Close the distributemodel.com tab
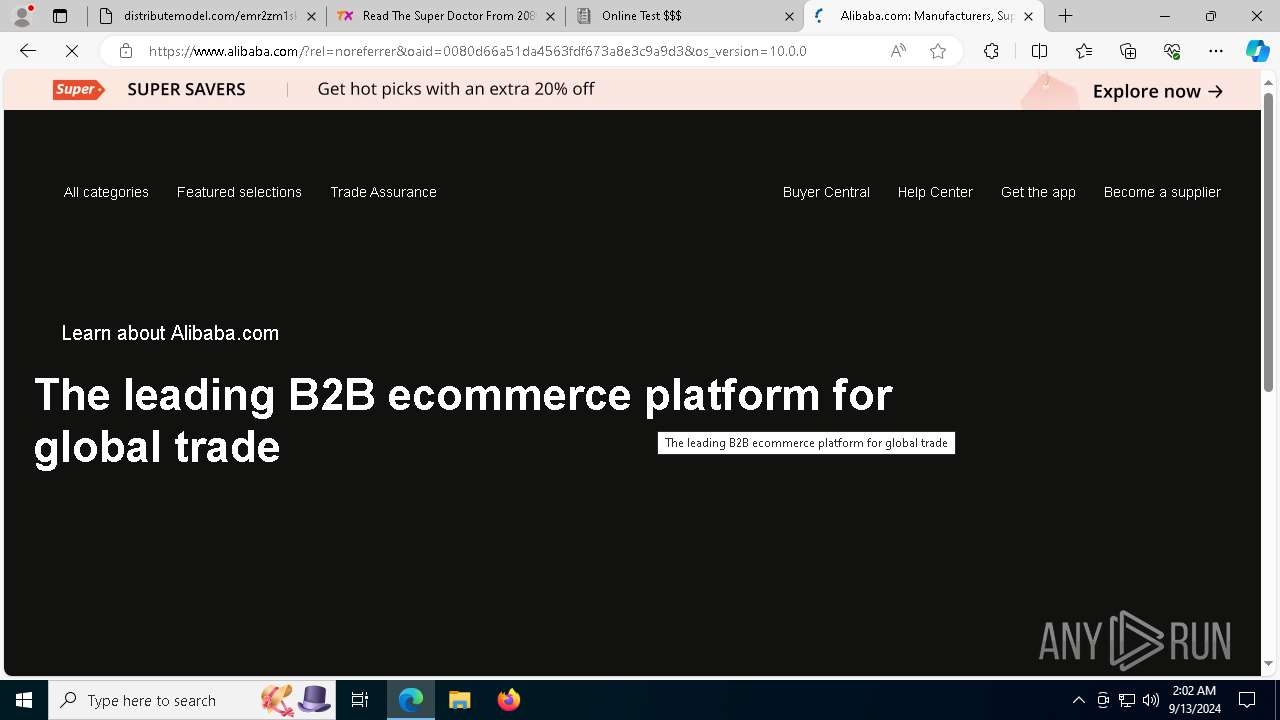 tap(312, 16)
